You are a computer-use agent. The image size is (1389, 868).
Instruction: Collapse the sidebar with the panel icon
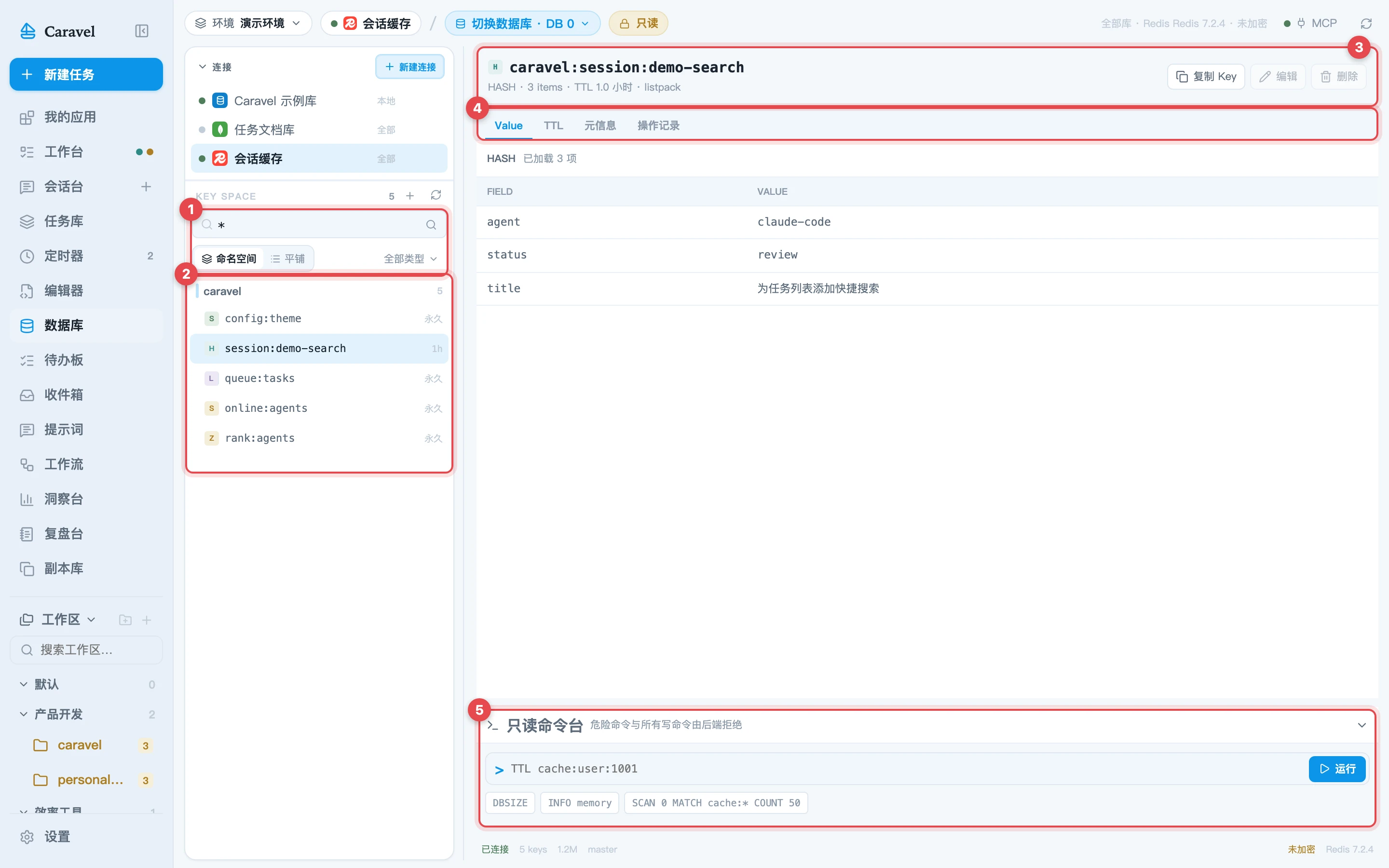pos(141,31)
